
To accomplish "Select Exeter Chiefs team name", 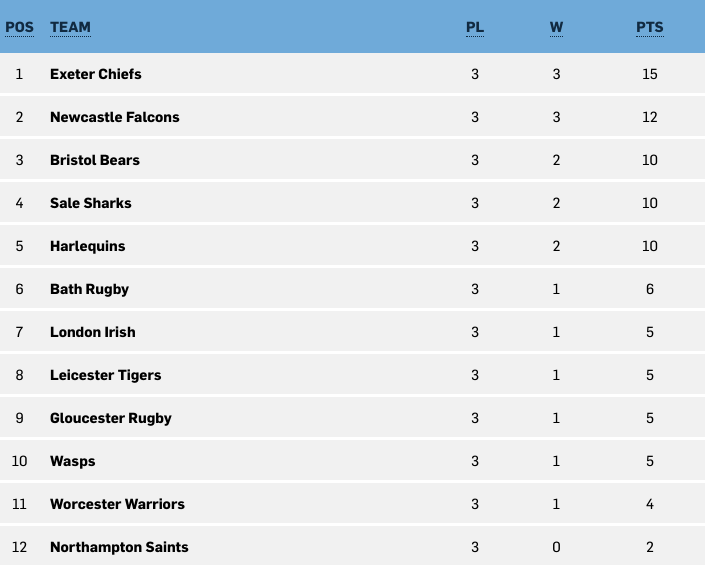I will (96, 74).
